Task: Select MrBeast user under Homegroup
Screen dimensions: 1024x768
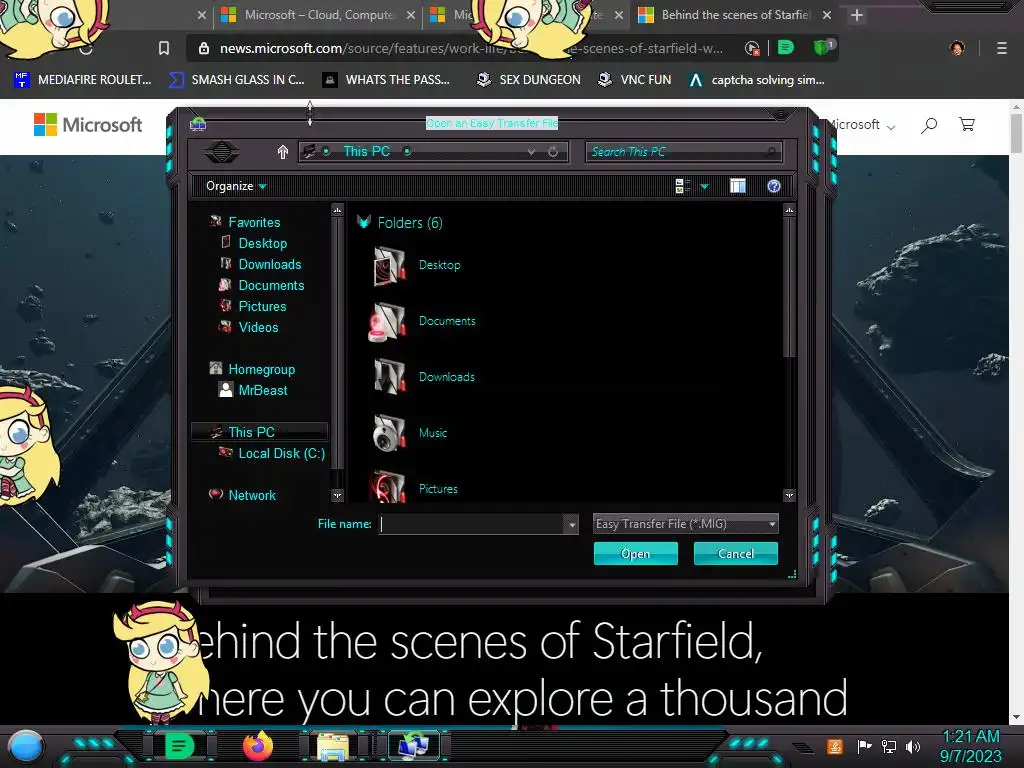Action: click(x=262, y=390)
